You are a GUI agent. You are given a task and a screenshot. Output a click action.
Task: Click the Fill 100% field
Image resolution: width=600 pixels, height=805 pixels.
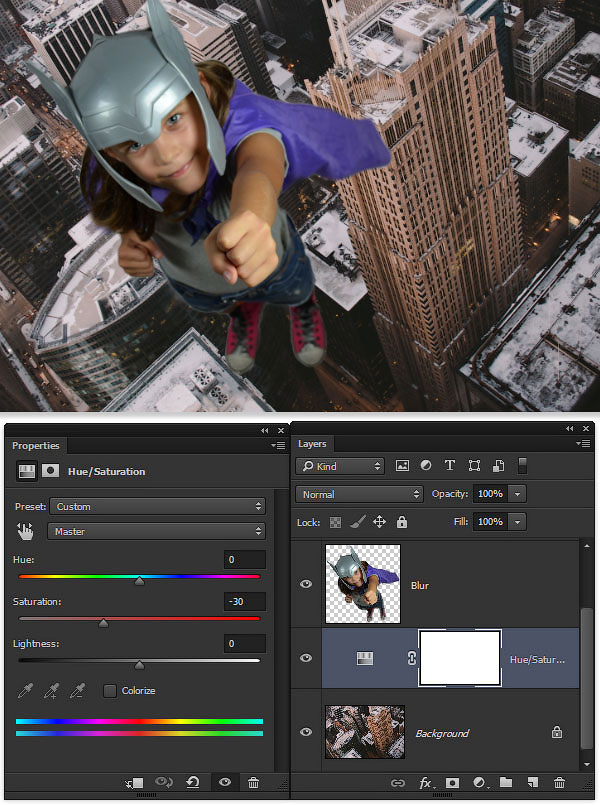tap(492, 522)
